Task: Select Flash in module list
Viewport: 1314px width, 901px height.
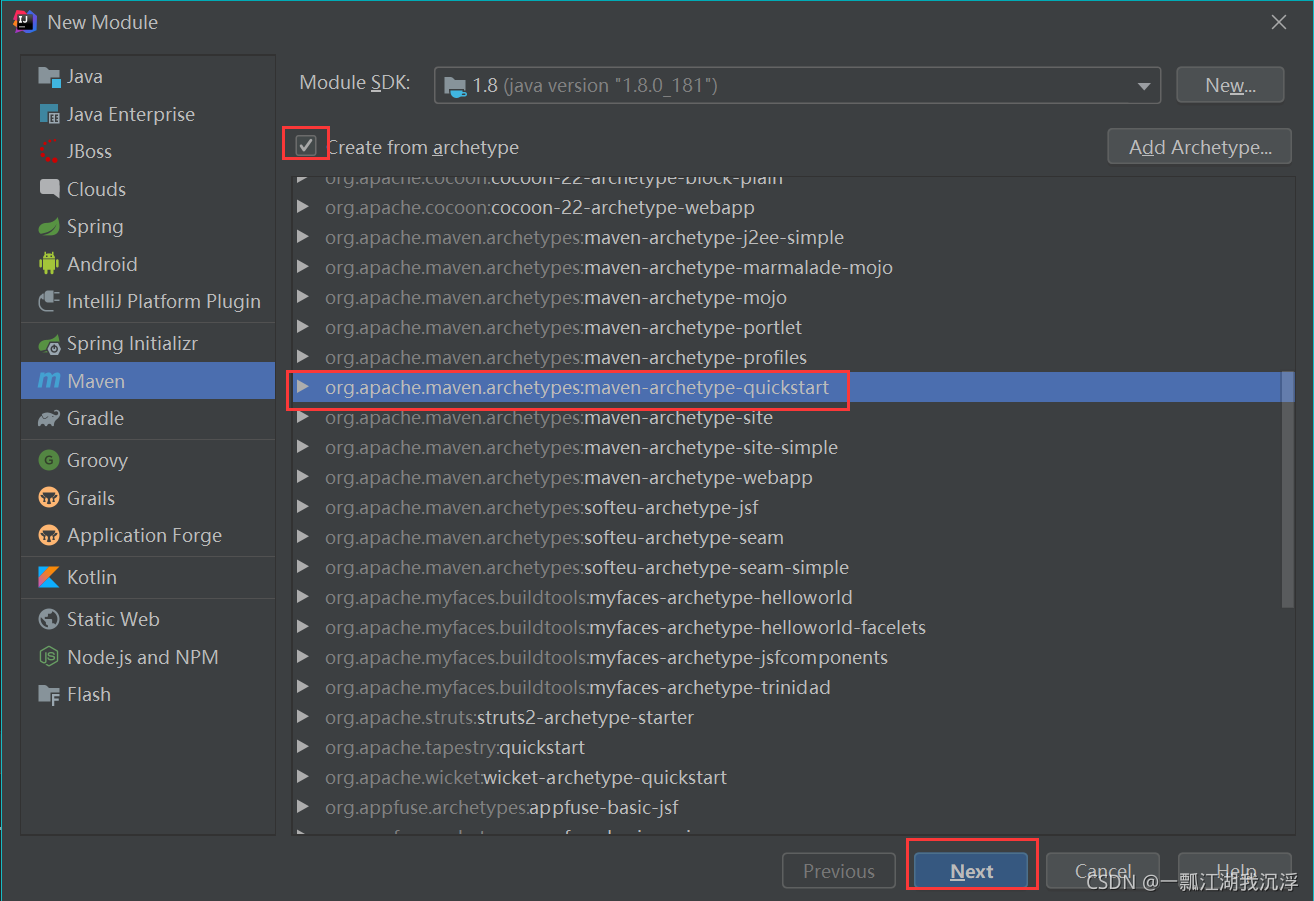Action: coord(148,695)
